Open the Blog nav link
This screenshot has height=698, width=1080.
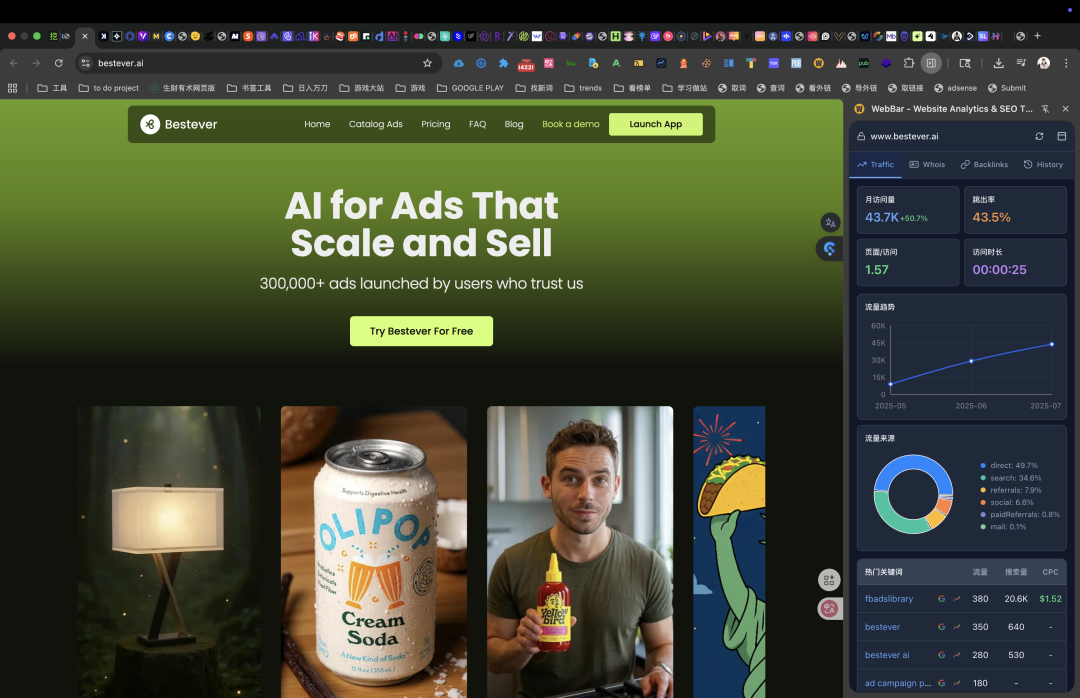click(x=514, y=124)
